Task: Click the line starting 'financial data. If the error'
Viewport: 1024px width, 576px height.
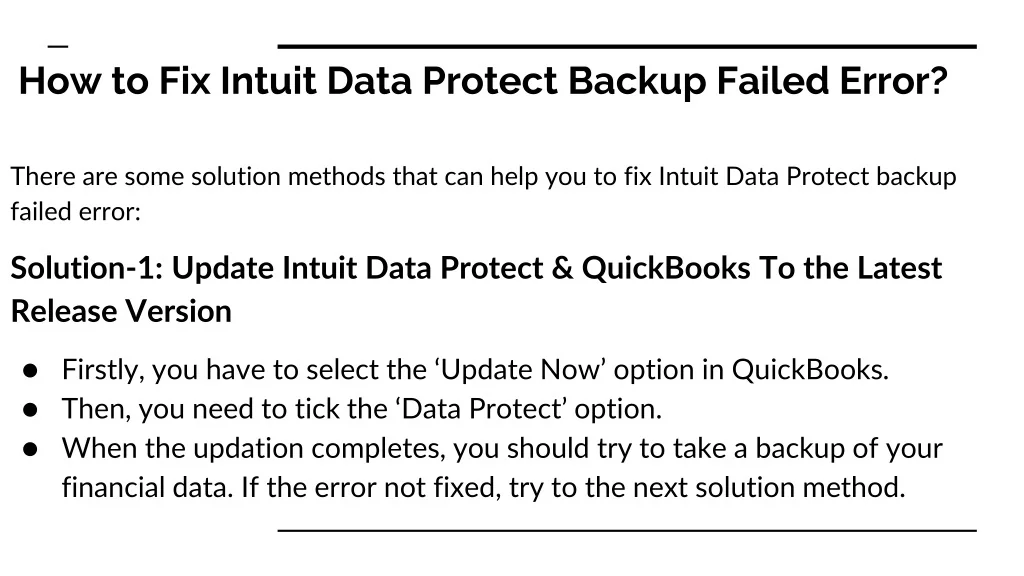Action: [483, 488]
